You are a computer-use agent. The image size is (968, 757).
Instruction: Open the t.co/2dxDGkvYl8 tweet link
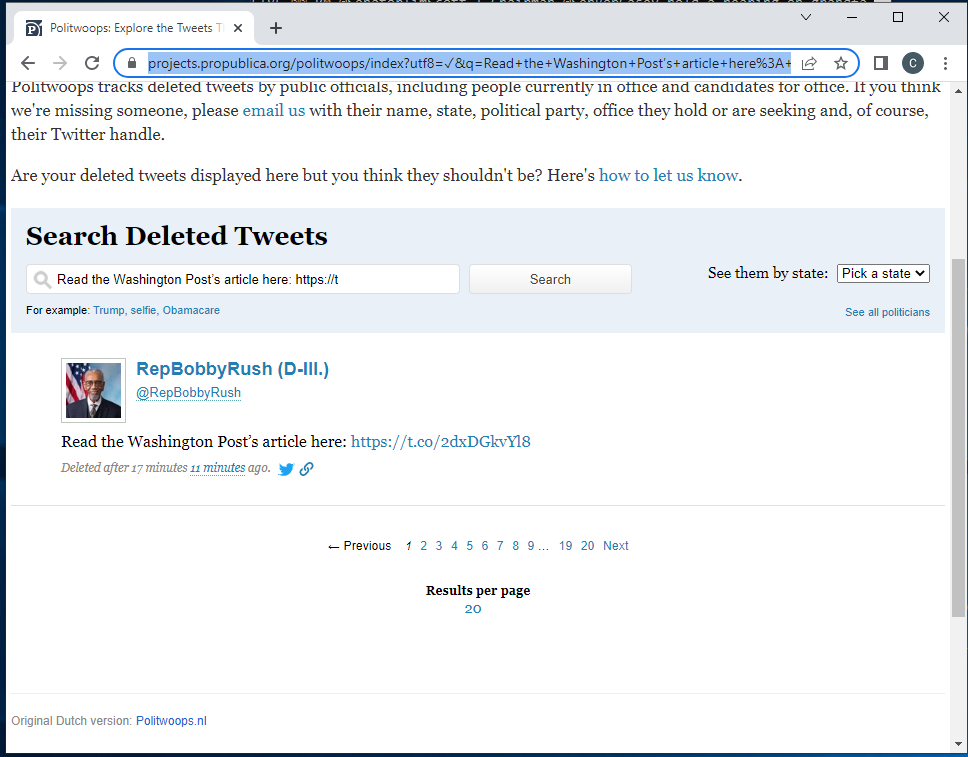coord(440,441)
